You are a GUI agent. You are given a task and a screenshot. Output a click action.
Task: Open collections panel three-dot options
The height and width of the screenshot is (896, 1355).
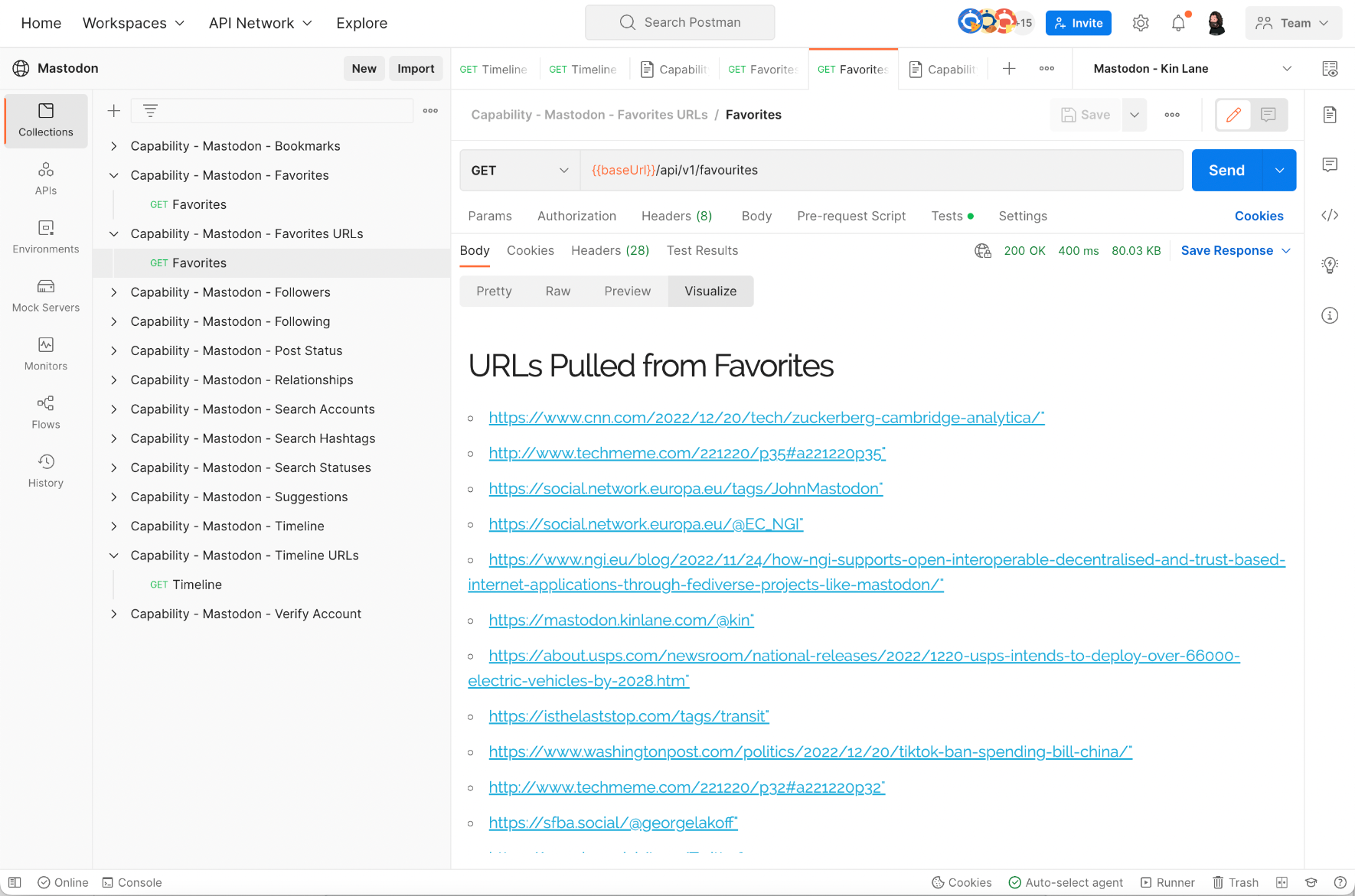[x=431, y=111]
